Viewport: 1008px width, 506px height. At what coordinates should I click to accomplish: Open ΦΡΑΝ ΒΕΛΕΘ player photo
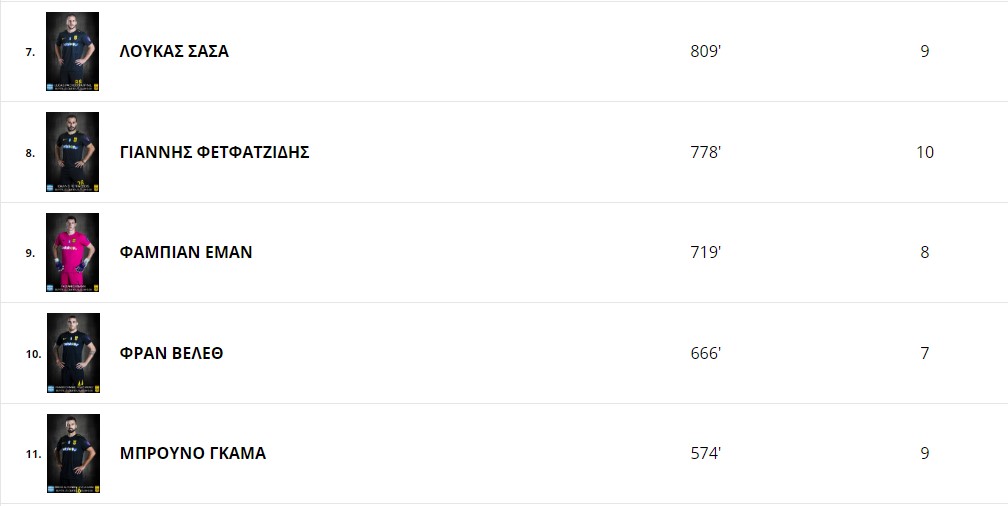point(73,353)
